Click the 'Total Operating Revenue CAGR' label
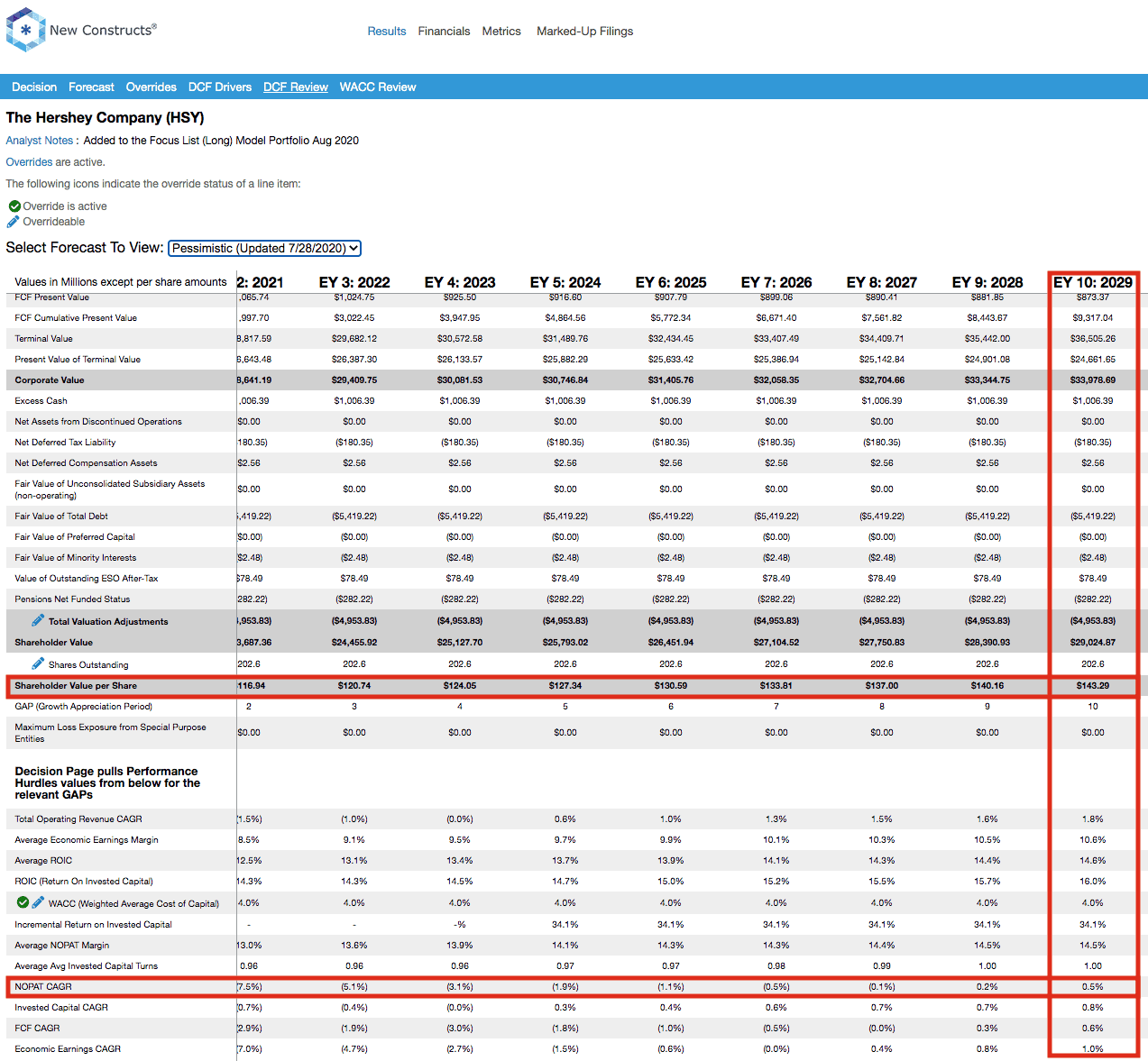Viewport: 1148px width, 1061px height. [x=78, y=819]
